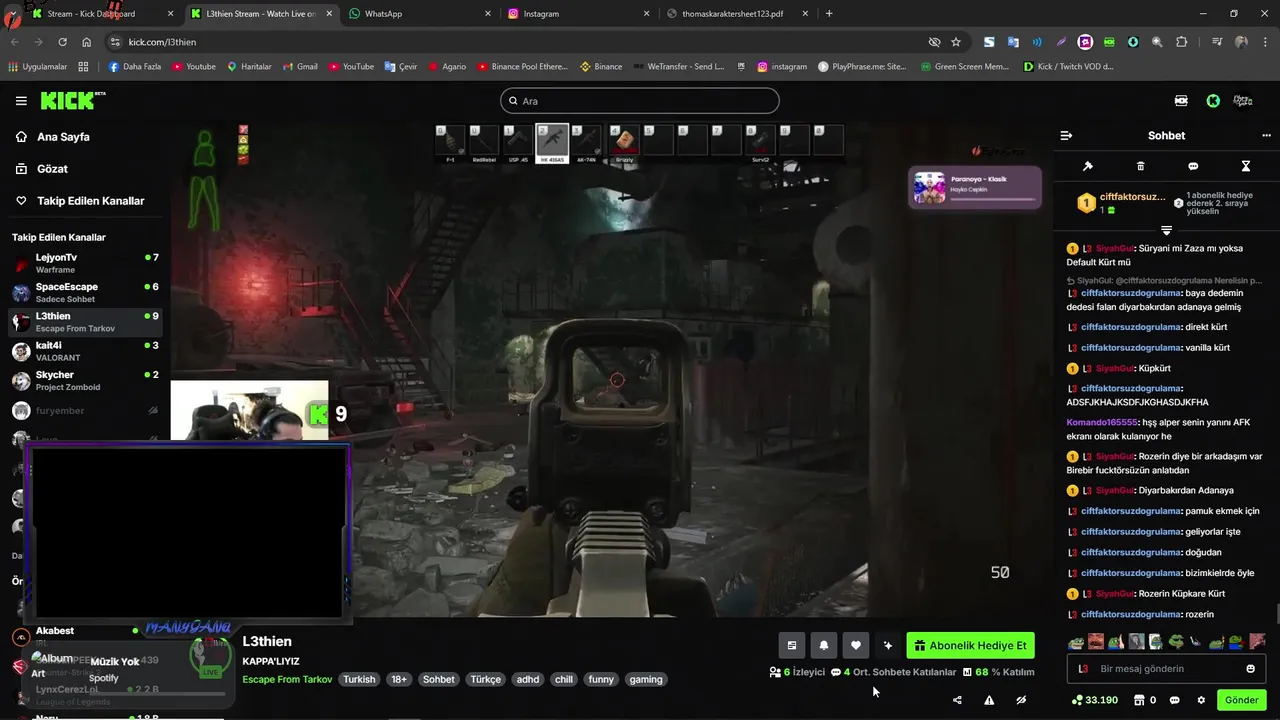Toggle the heart follow button
The height and width of the screenshot is (720, 1280).
855,645
